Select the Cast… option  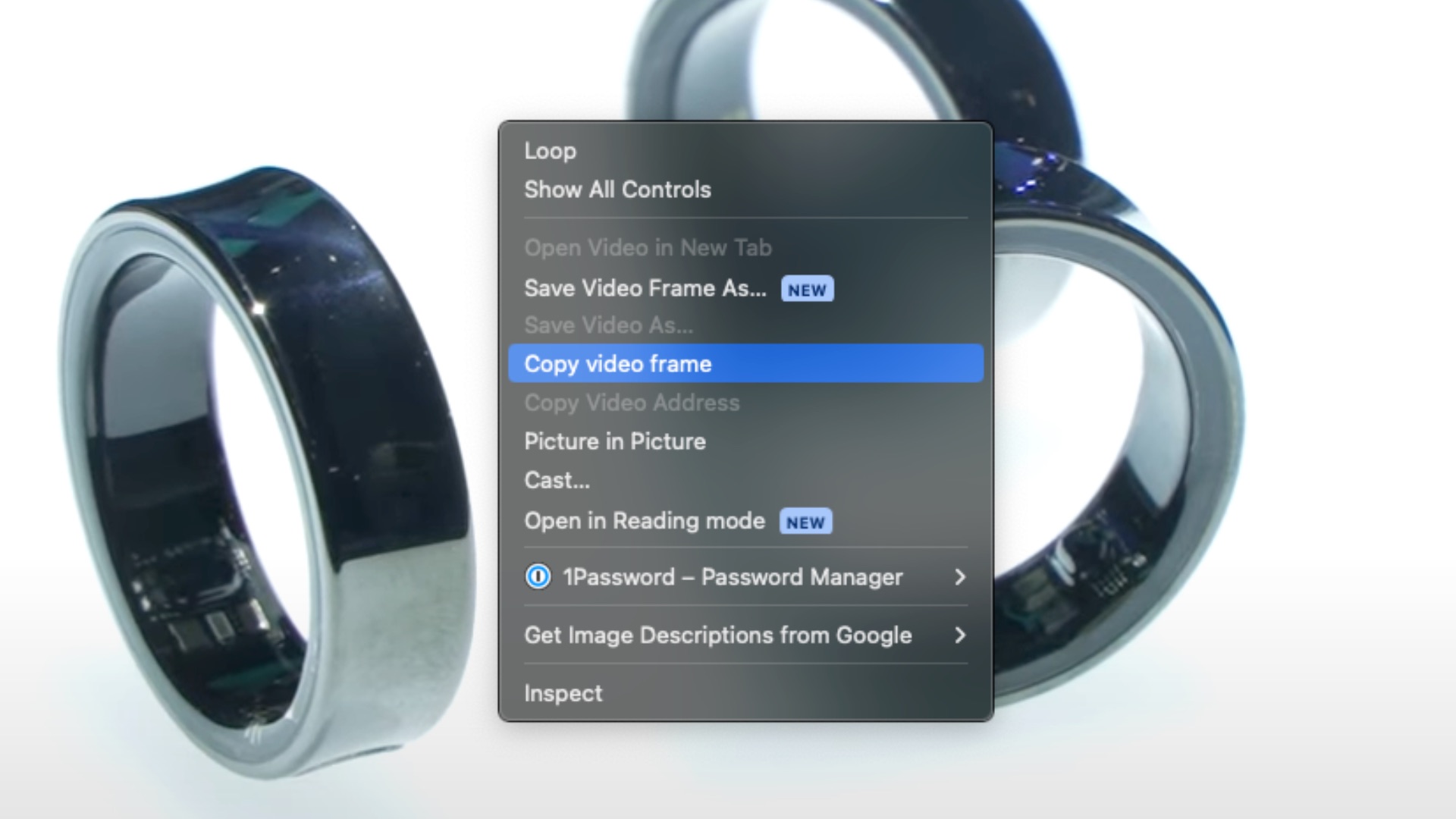pyautogui.click(x=557, y=481)
